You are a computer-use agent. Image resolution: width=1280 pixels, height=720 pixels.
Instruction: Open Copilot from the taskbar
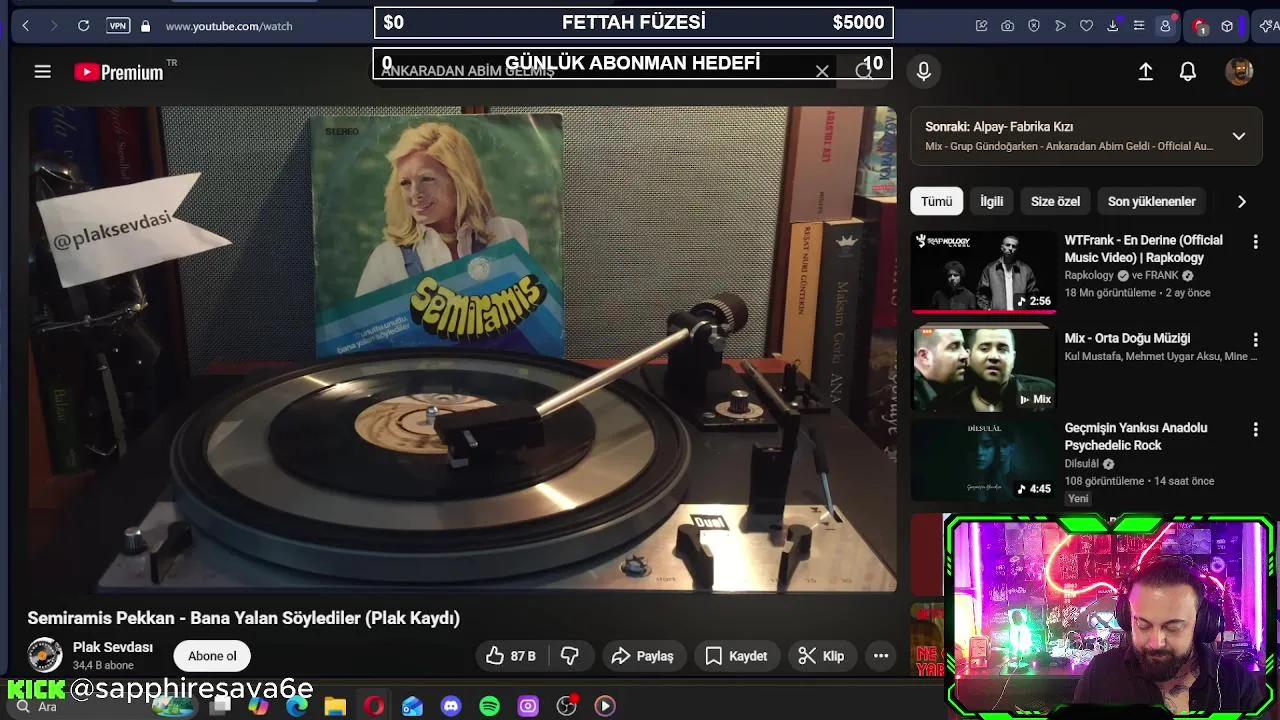point(259,706)
